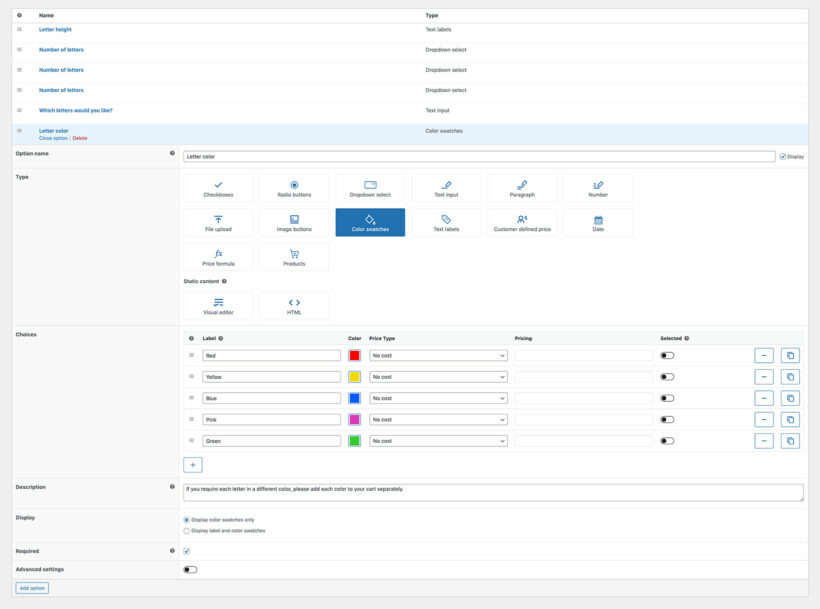Select the Checkboxes option type
Image resolution: width=820 pixels, height=609 pixels.
218,188
